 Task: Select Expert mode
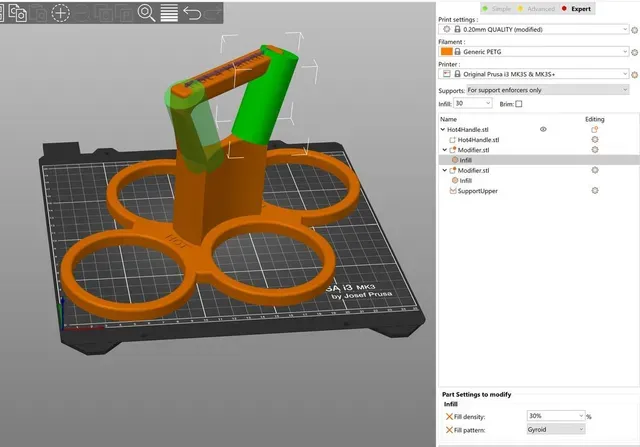click(x=576, y=9)
